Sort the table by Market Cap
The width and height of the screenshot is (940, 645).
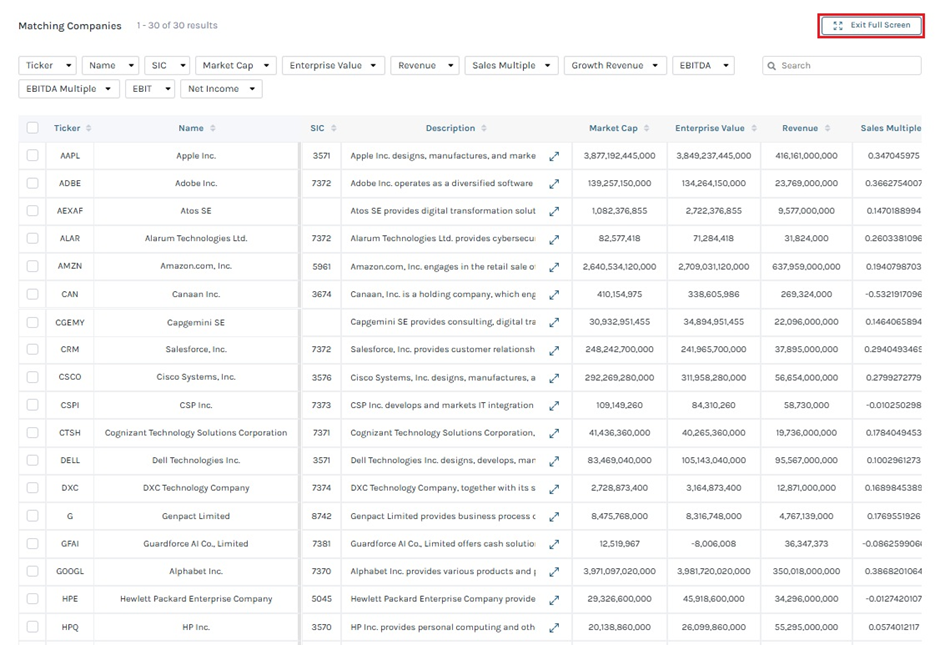pyautogui.click(x=613, y=128)
